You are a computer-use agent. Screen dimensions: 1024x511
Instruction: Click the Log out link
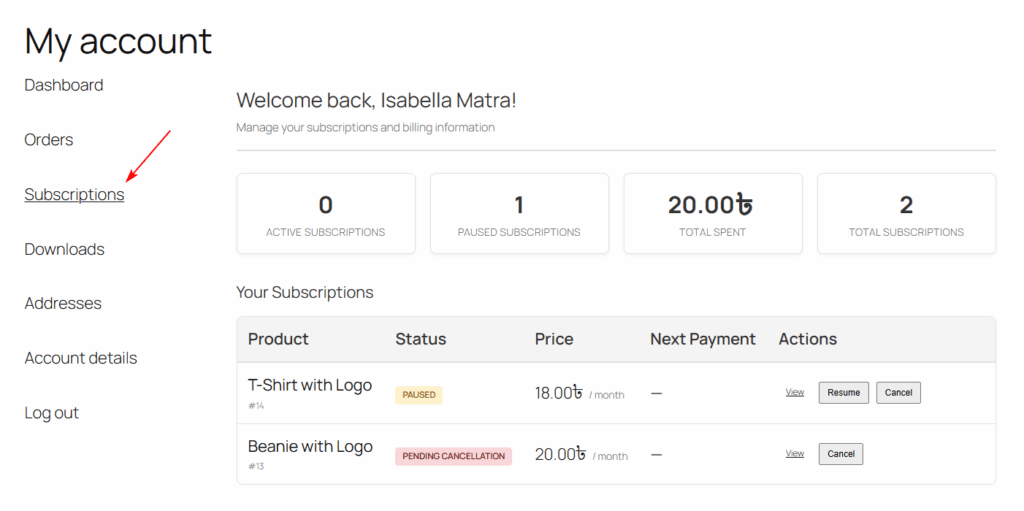pyautogui.click(x=52, y=413)
